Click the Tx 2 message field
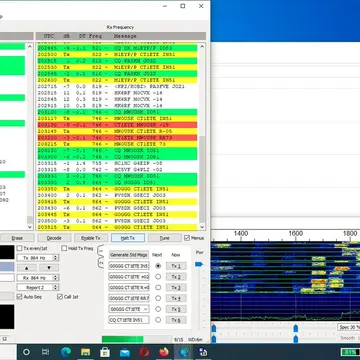This screenshot has height=360, width=360. tap(129, 277)
